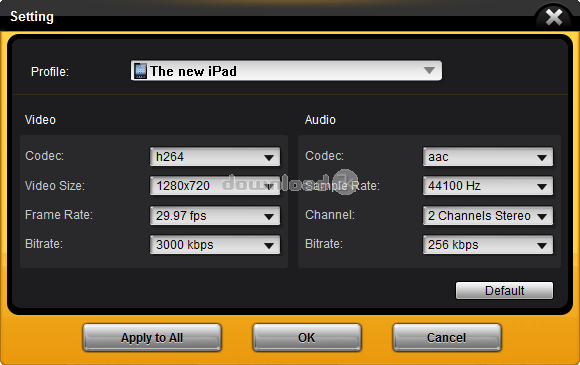Open the video Codec h264 dropdown
Image resolution: width=580 pixels, height=365 pixels.
pos(215,157)
